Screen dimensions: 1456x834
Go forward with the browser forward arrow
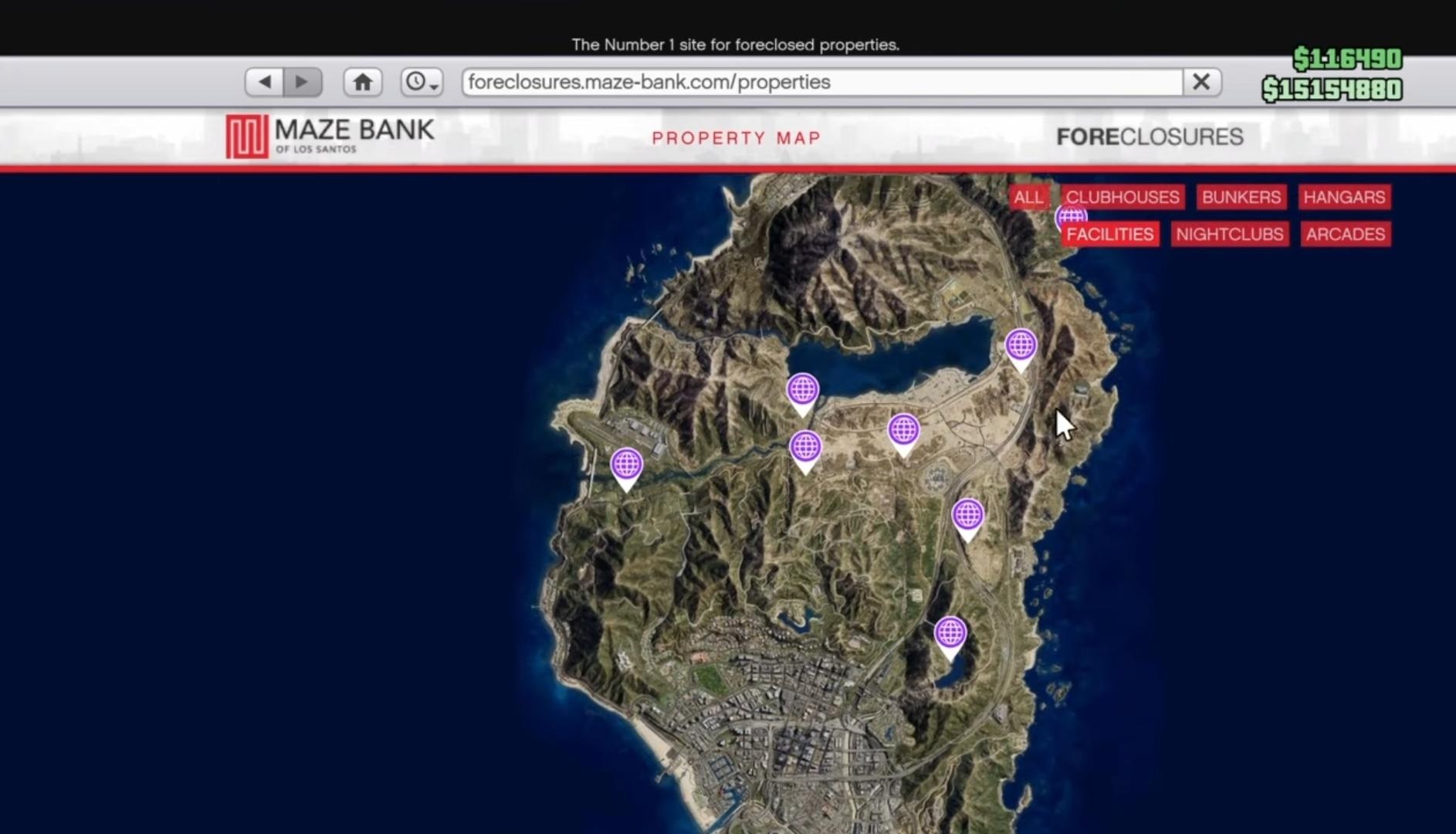coord(303,81)
